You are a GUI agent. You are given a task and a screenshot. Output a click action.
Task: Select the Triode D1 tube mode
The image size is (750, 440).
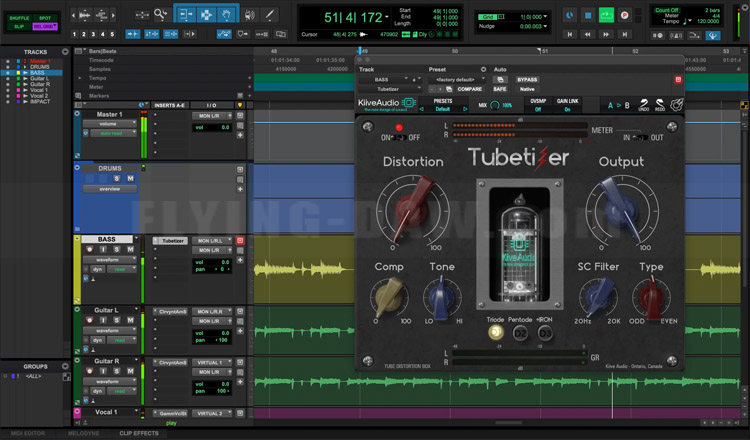click(x=496, y=332)
